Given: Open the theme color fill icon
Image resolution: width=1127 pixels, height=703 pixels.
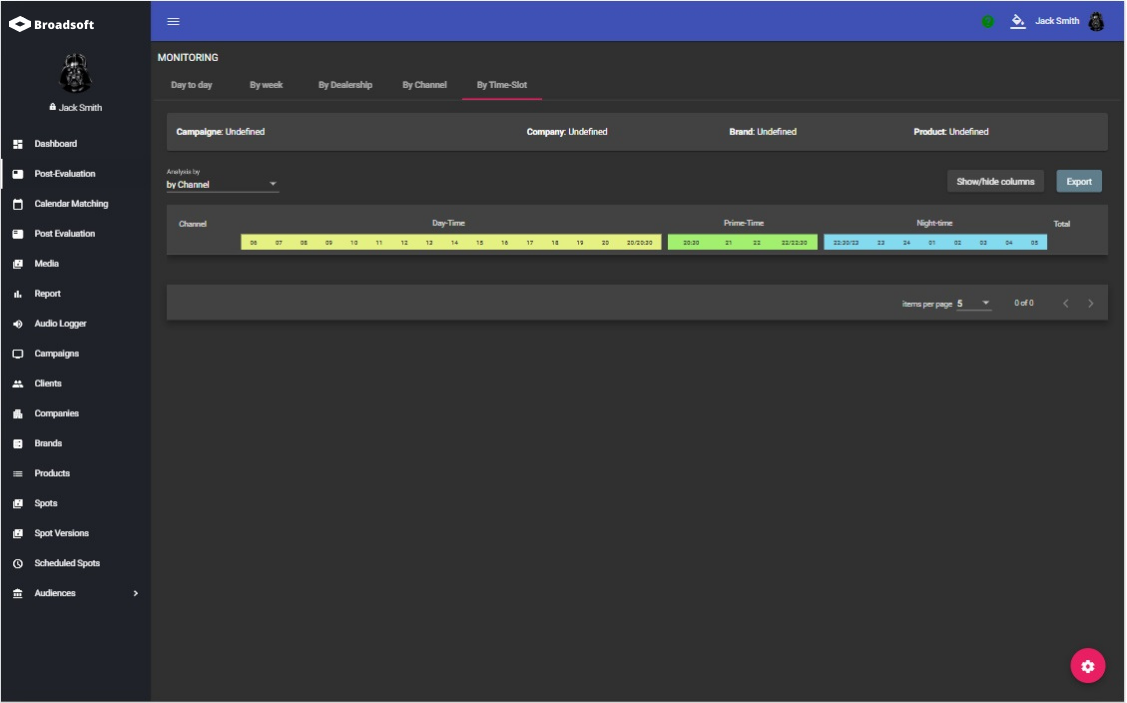Looking at the screenshot, I should 1018,21.
